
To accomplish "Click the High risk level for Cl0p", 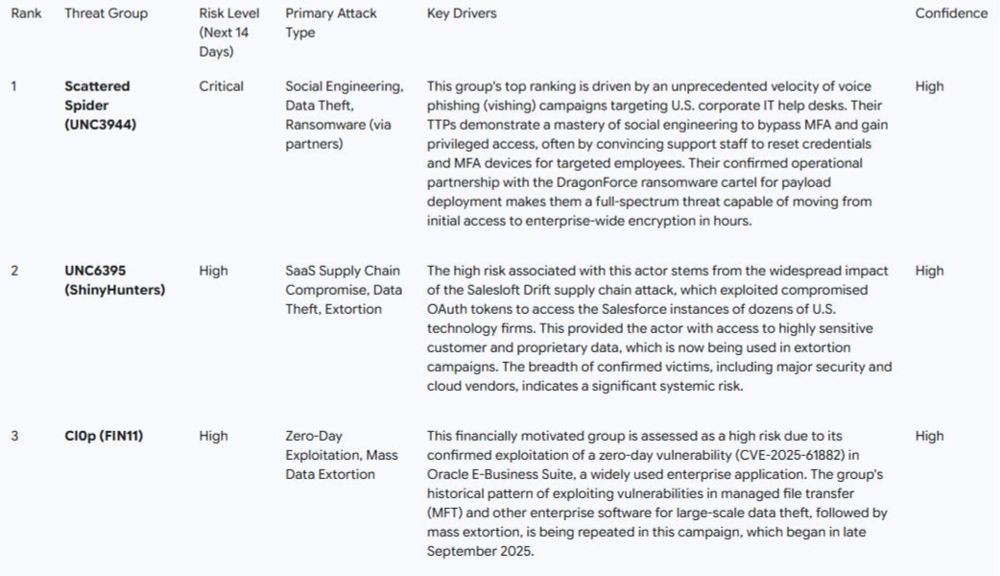I will coord(213,436).
